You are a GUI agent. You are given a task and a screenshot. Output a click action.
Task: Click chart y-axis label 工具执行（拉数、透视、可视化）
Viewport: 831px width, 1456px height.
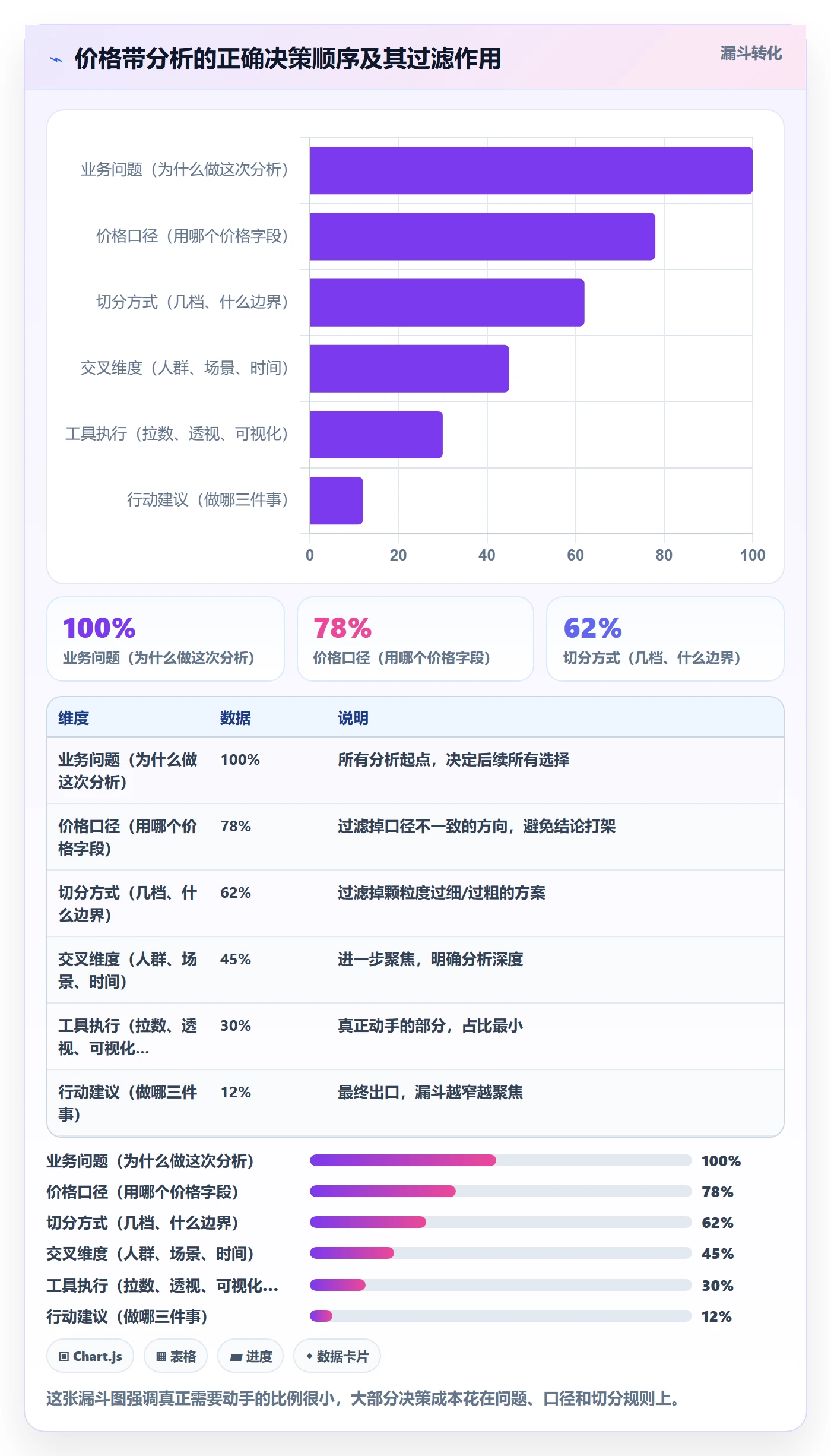click(177, 434)
